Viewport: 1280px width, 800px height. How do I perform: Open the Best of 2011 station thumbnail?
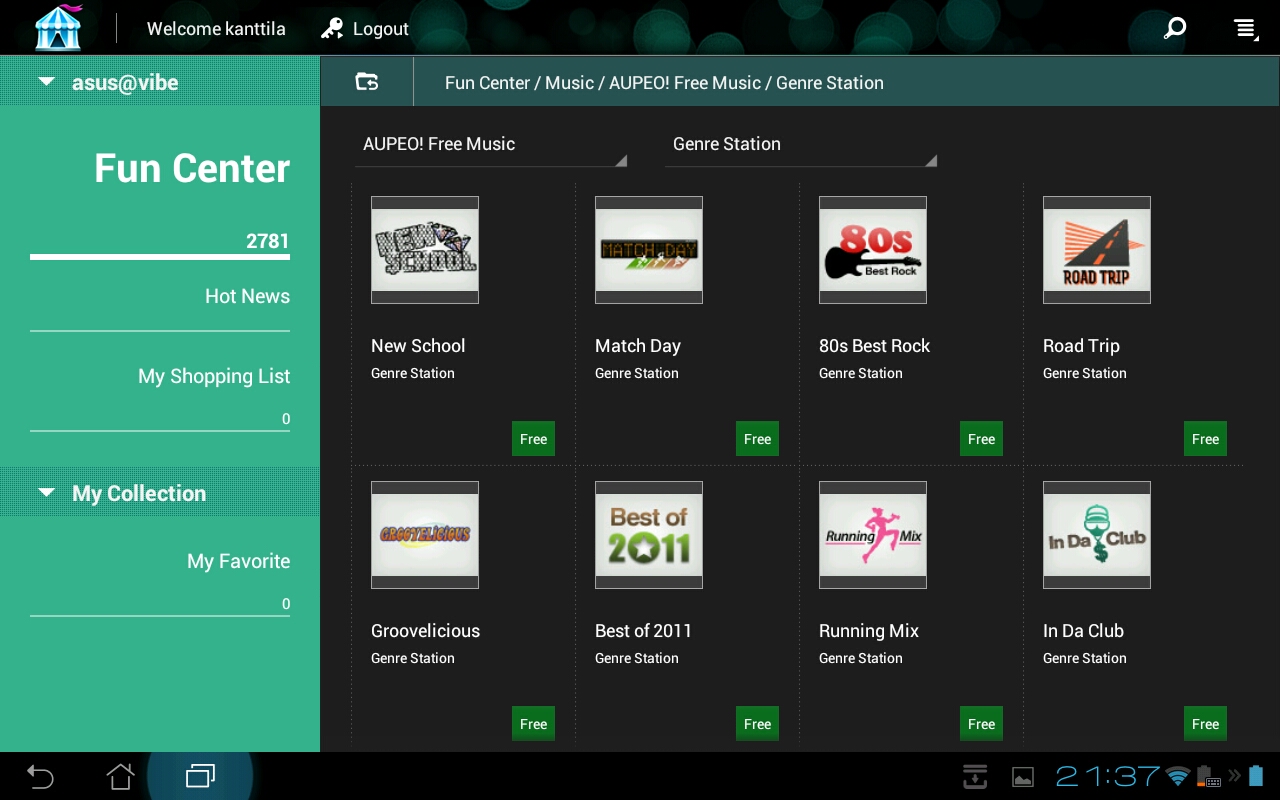(x=649, y=535)
